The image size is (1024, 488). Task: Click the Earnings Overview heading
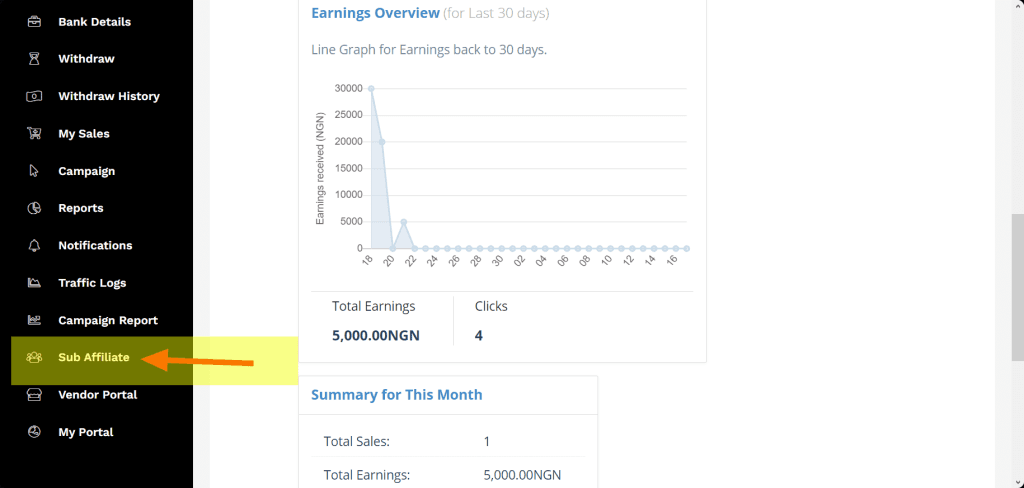coord(375,13)
